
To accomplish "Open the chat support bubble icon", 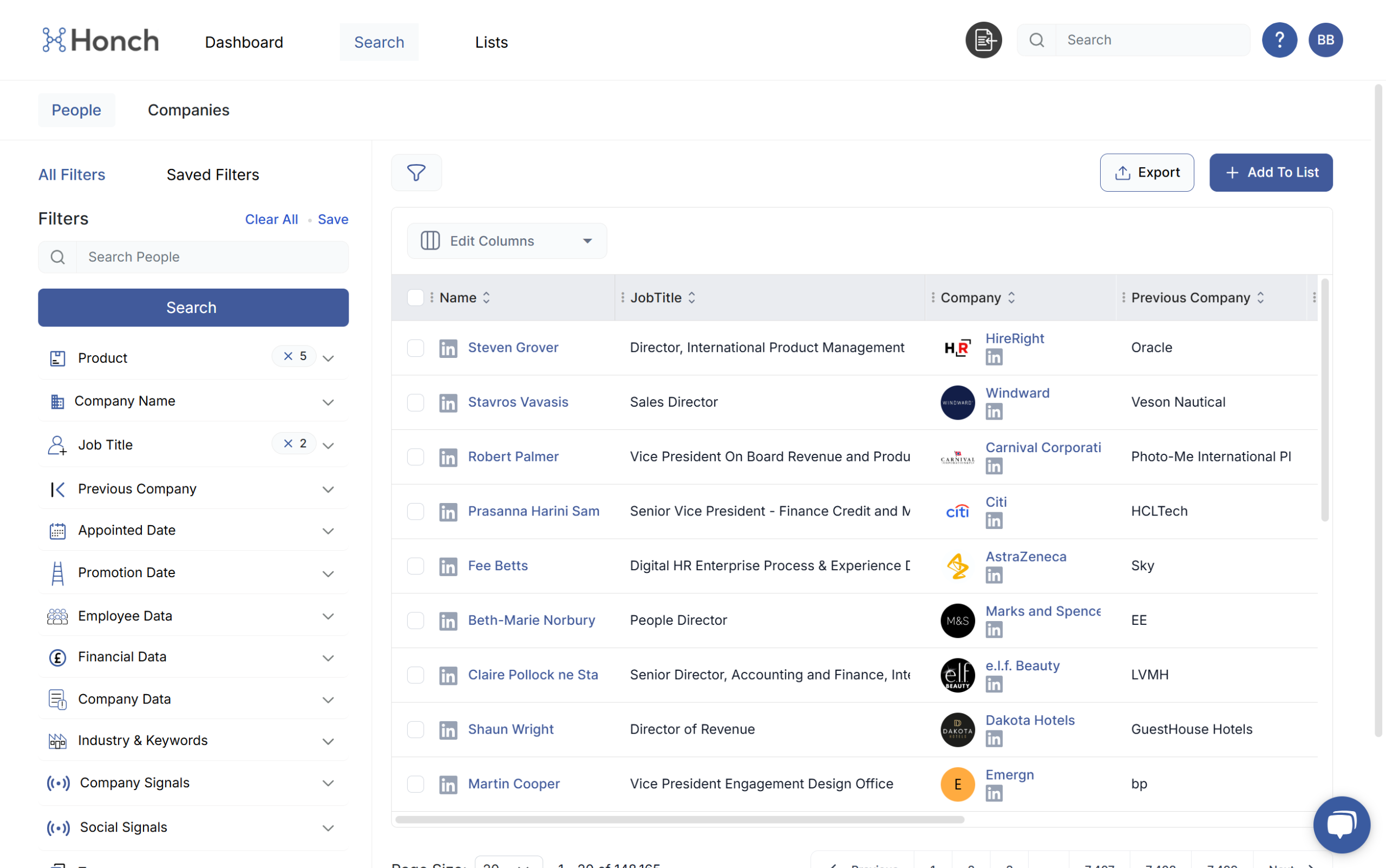I will coord(1341,824).
